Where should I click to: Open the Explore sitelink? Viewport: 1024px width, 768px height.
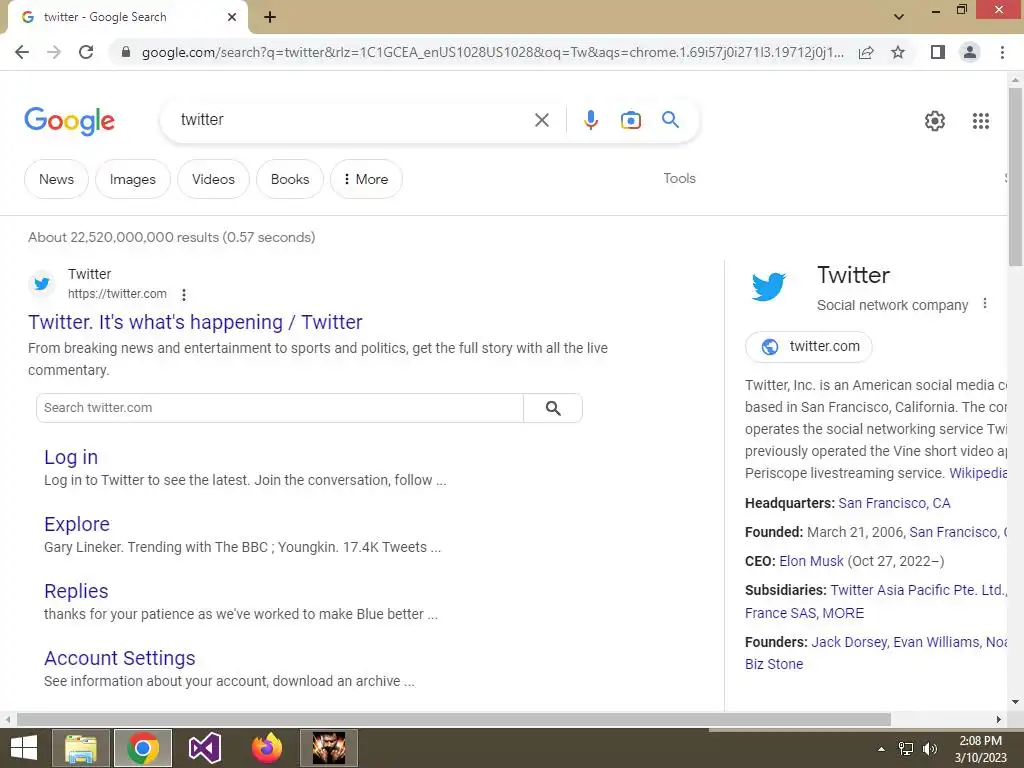(x=77, y=524)
